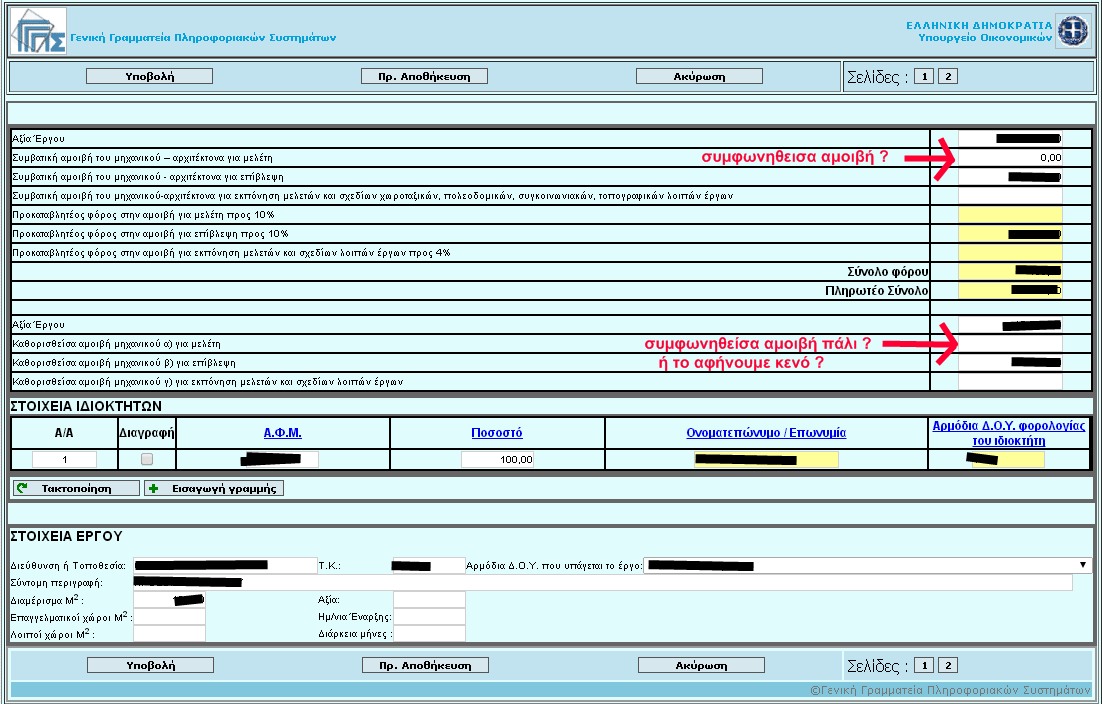Click the ΓΓΠΣ logo icon

tap(37, 32)
